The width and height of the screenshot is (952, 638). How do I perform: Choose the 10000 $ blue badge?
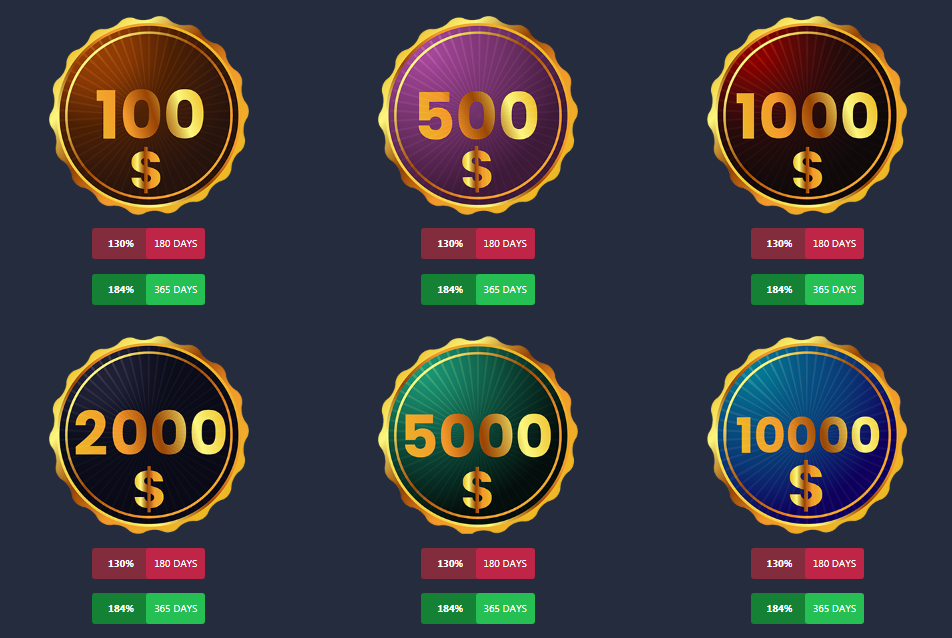(807, 435)
